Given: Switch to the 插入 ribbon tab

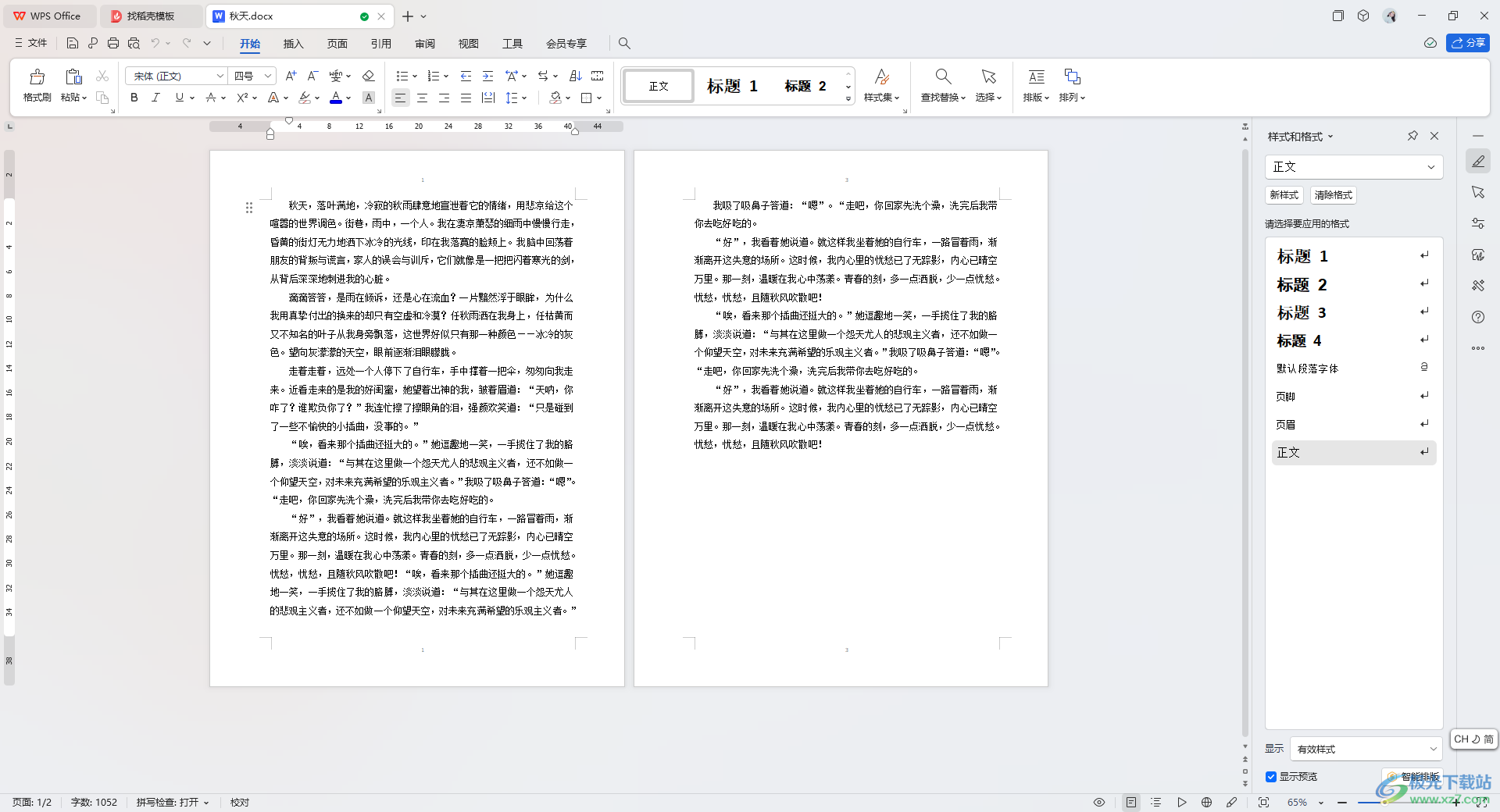Looking at the screenshot, I should click(293, 44).
